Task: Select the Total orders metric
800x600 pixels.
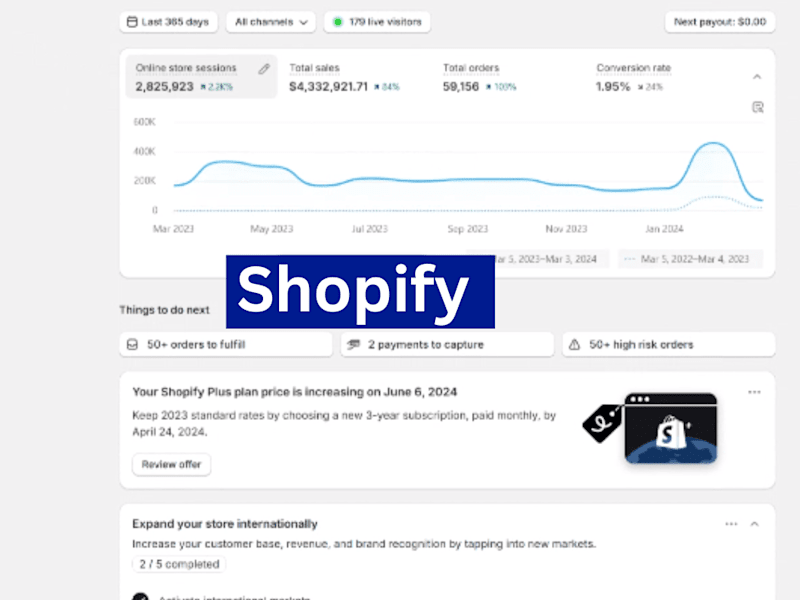Action: pos(480,78)
